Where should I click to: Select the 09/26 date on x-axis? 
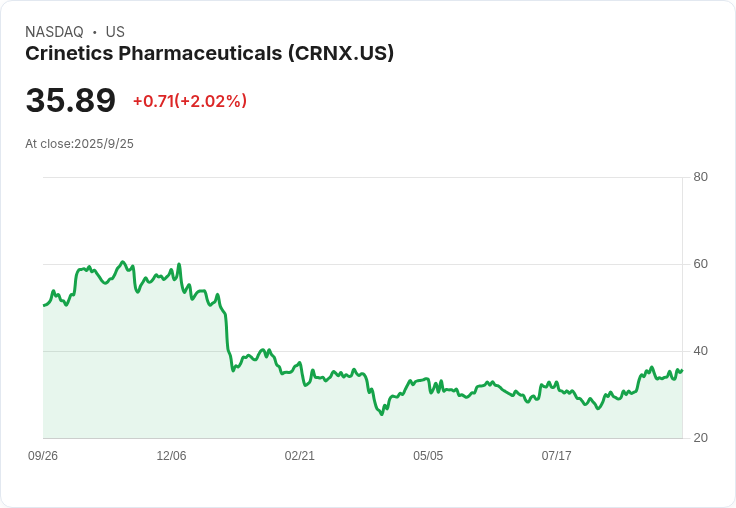point(43,456)
